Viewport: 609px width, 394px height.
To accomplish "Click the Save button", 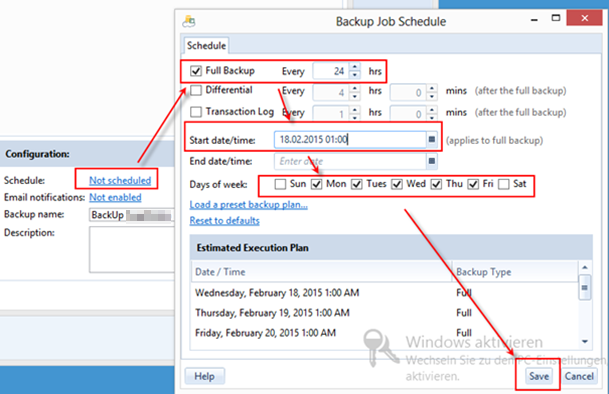I will click(x=539, y=376).
